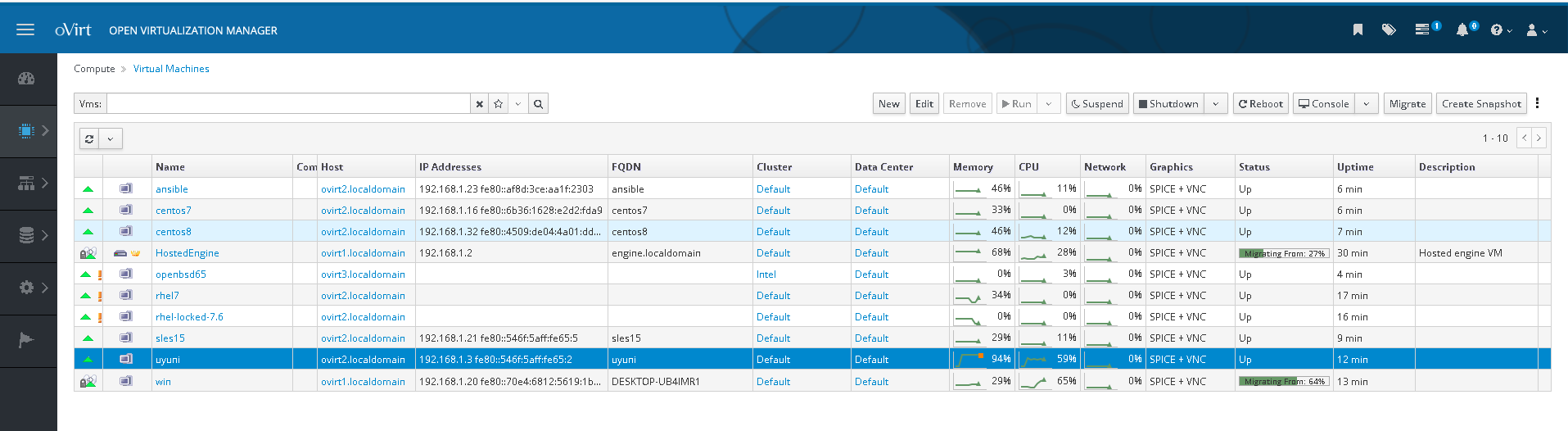Click the win VM migration progress bar
Viewport: 1568px width, 431px height.
(1283, 381)
